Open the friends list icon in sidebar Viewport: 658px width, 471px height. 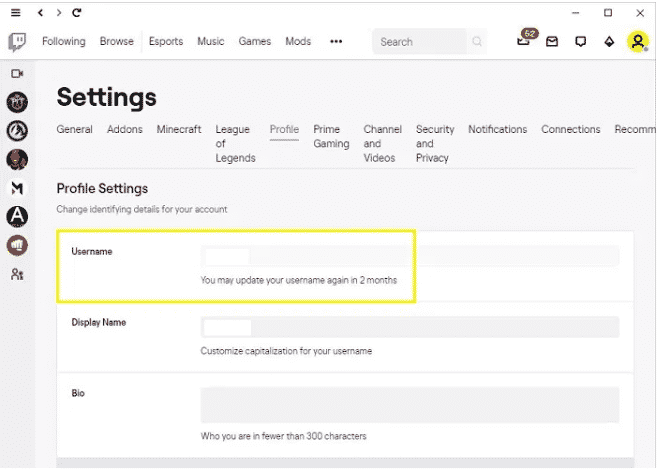coord(17,275)
